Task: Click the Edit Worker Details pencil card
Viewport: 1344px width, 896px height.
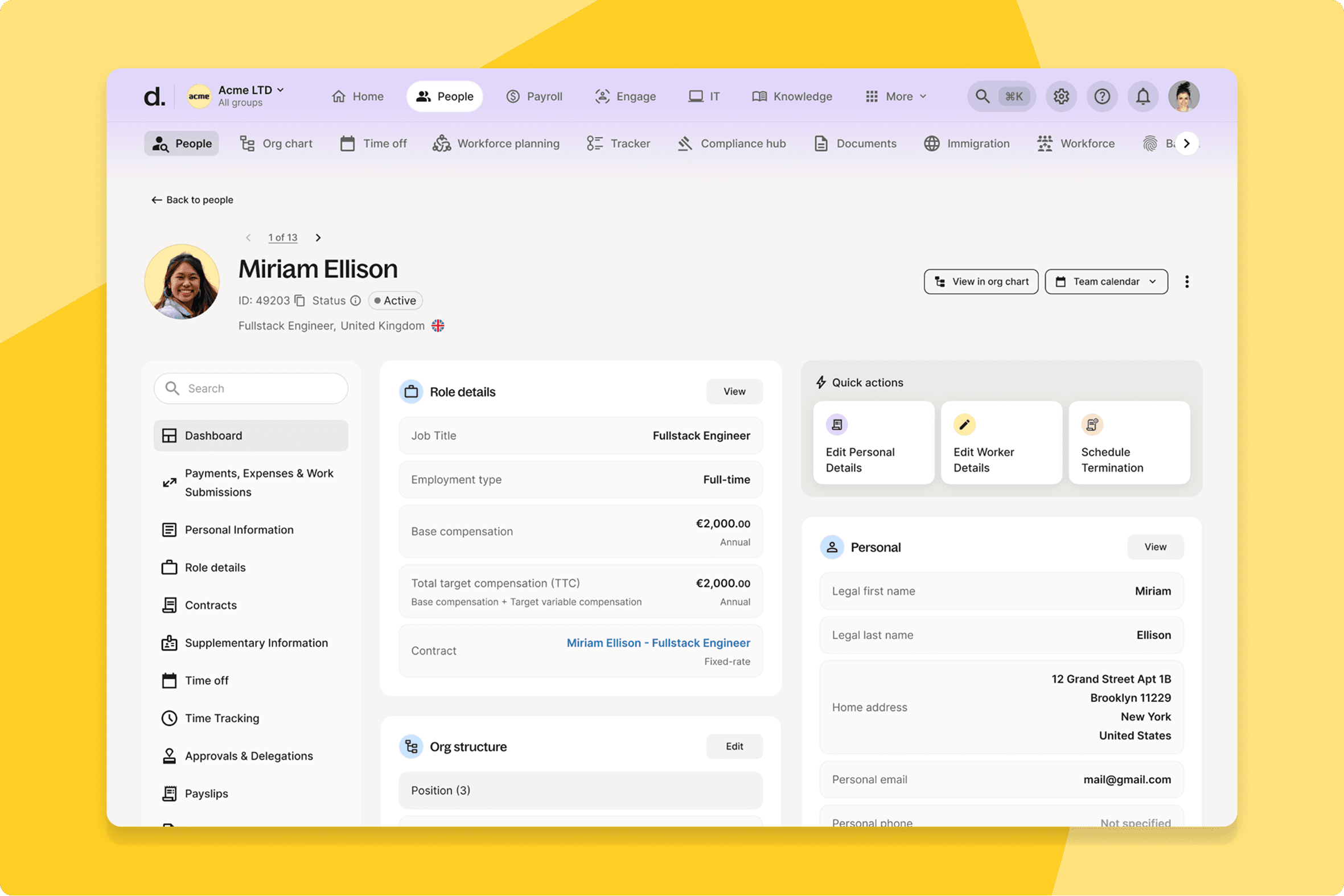Action: [1001, 442]
